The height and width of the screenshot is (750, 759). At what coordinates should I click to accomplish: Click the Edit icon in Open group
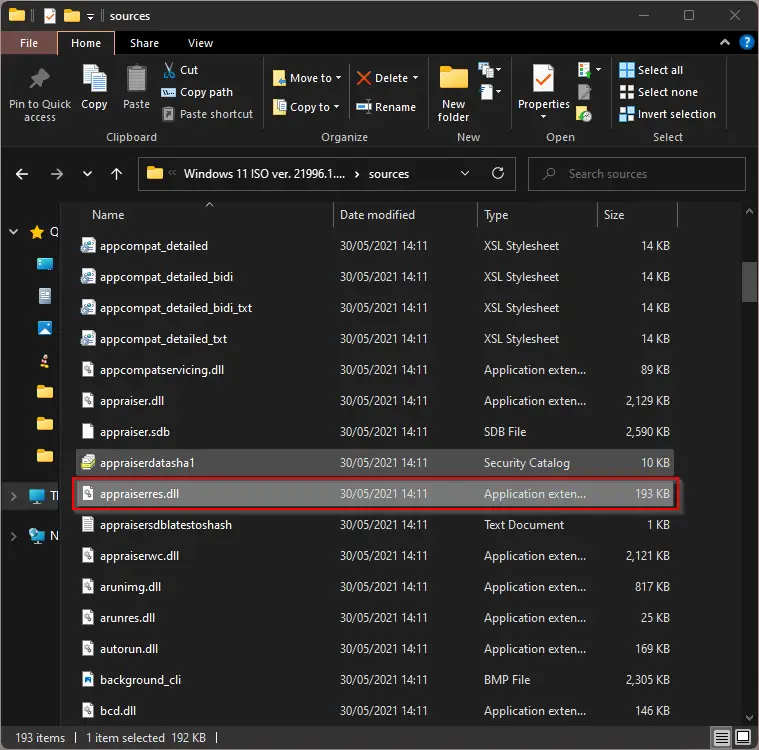click(585, 92)
